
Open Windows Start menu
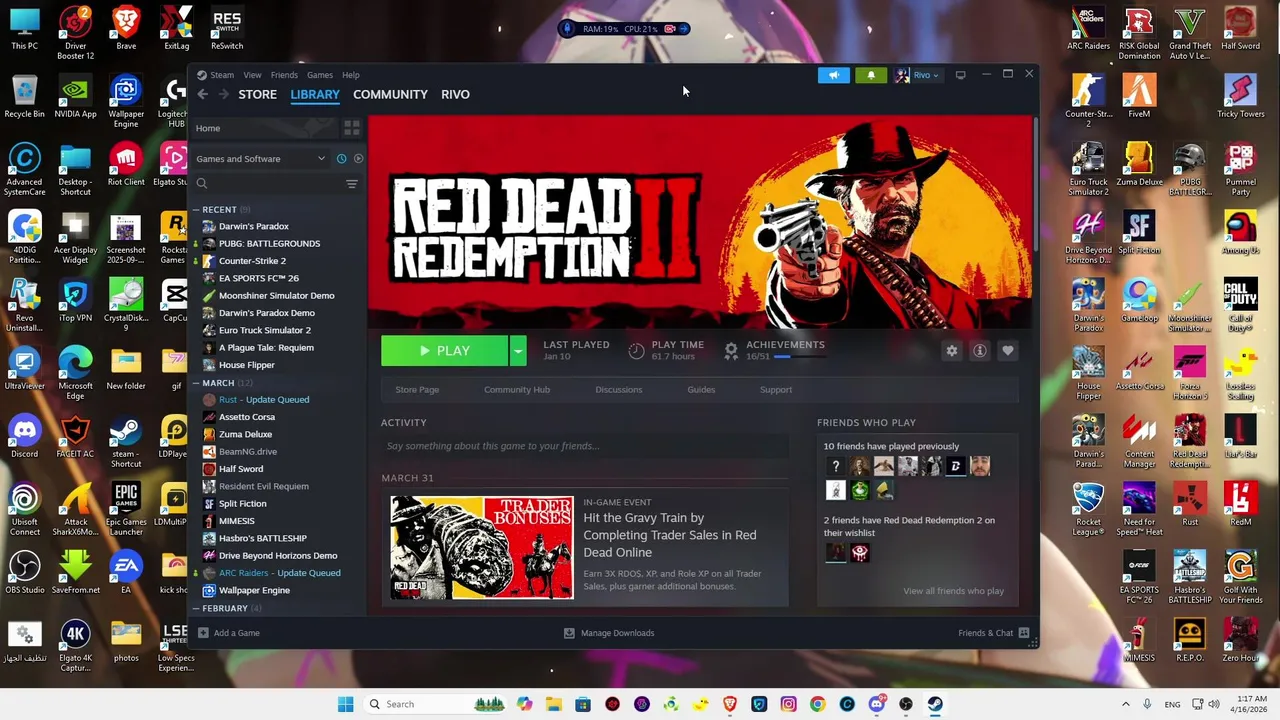click(345, 704)
